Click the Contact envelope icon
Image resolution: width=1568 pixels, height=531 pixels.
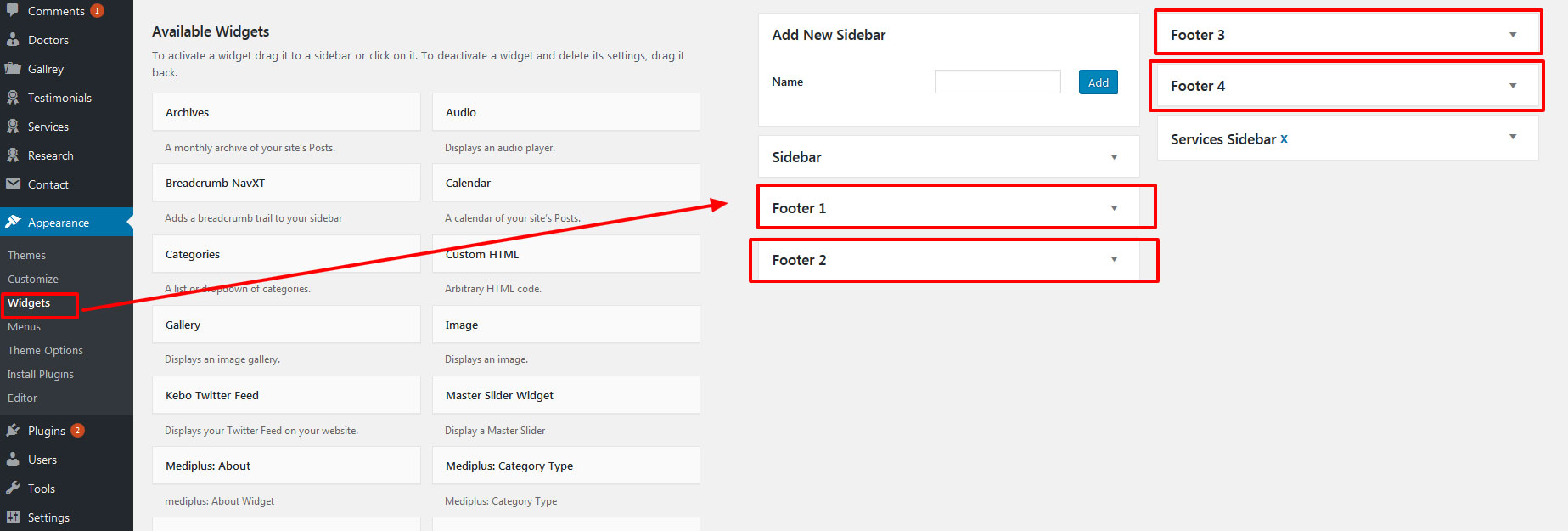(13, 184)
